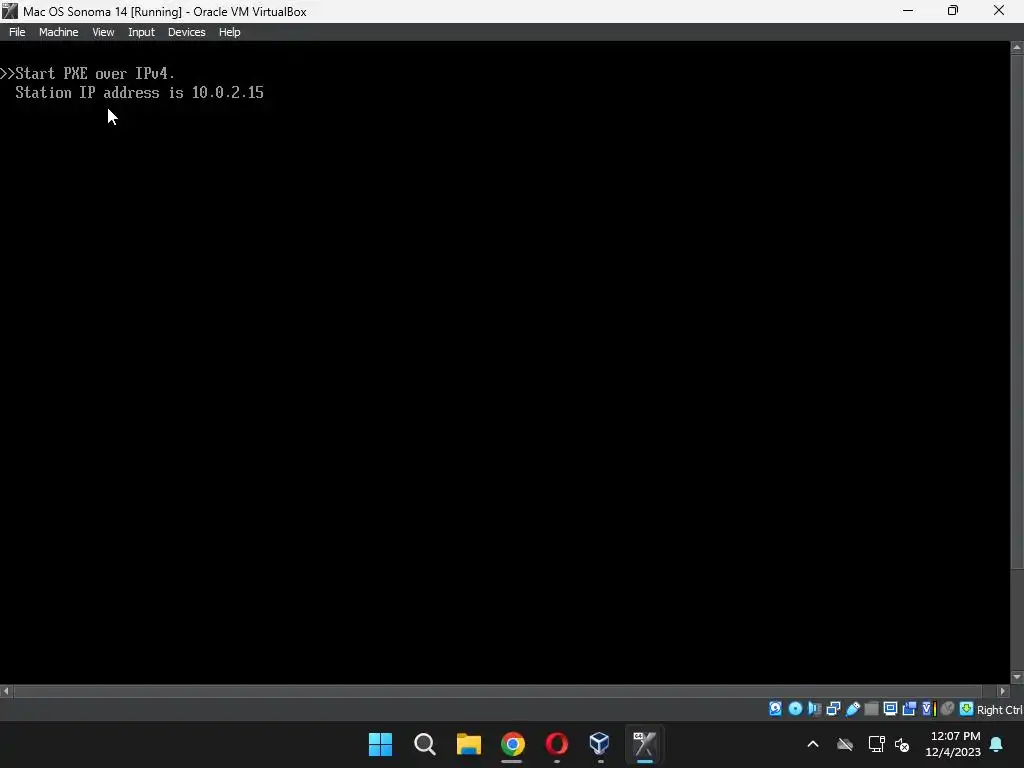Click the OneDrive cloud tray icon
The height and width of the screenshot is (768, 1024).
tap(845, 744)
